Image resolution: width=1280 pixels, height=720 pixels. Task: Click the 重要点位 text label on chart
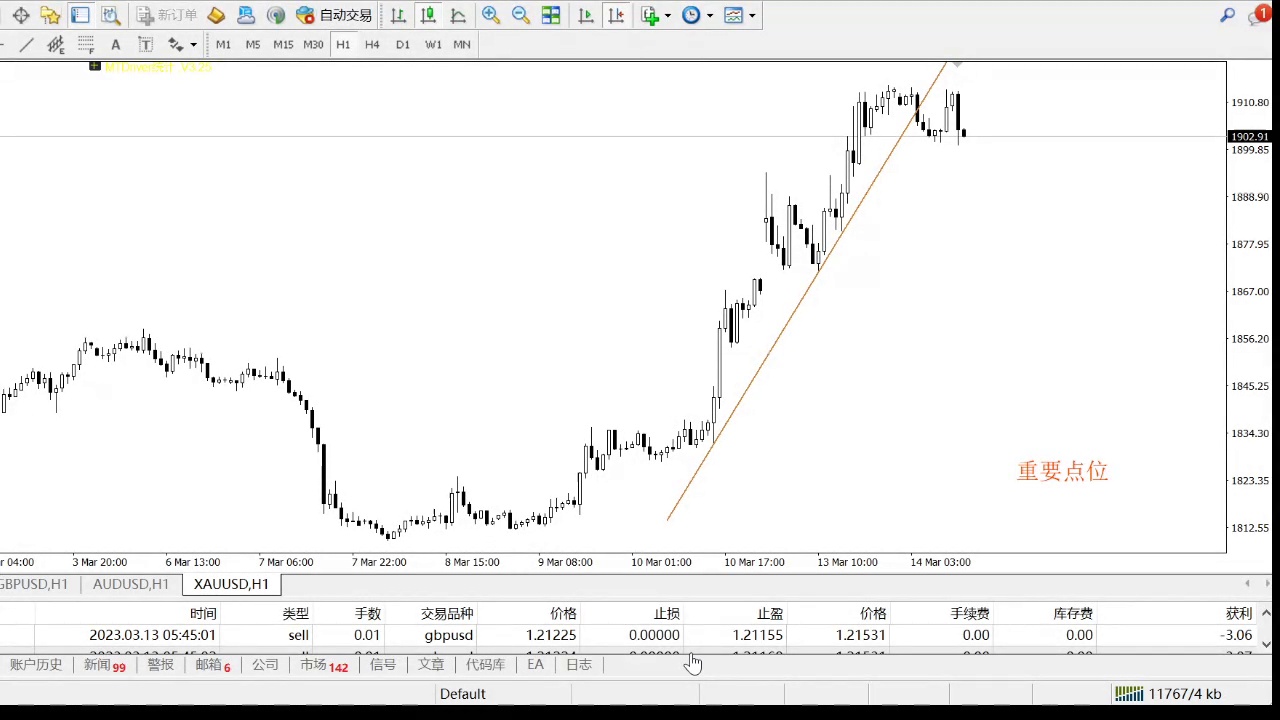1062,471
